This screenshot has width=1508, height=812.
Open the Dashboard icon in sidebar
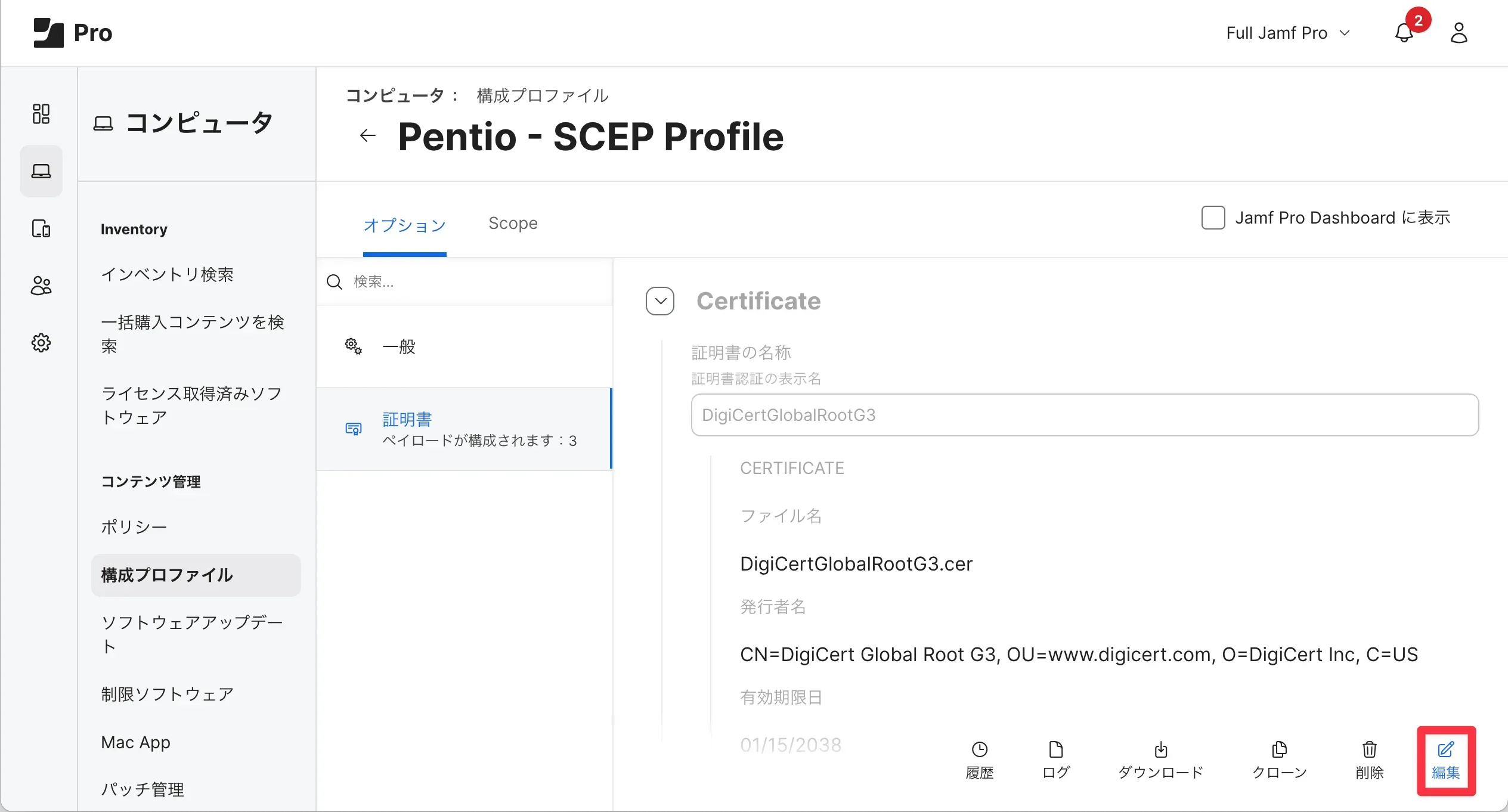point(41,113)
